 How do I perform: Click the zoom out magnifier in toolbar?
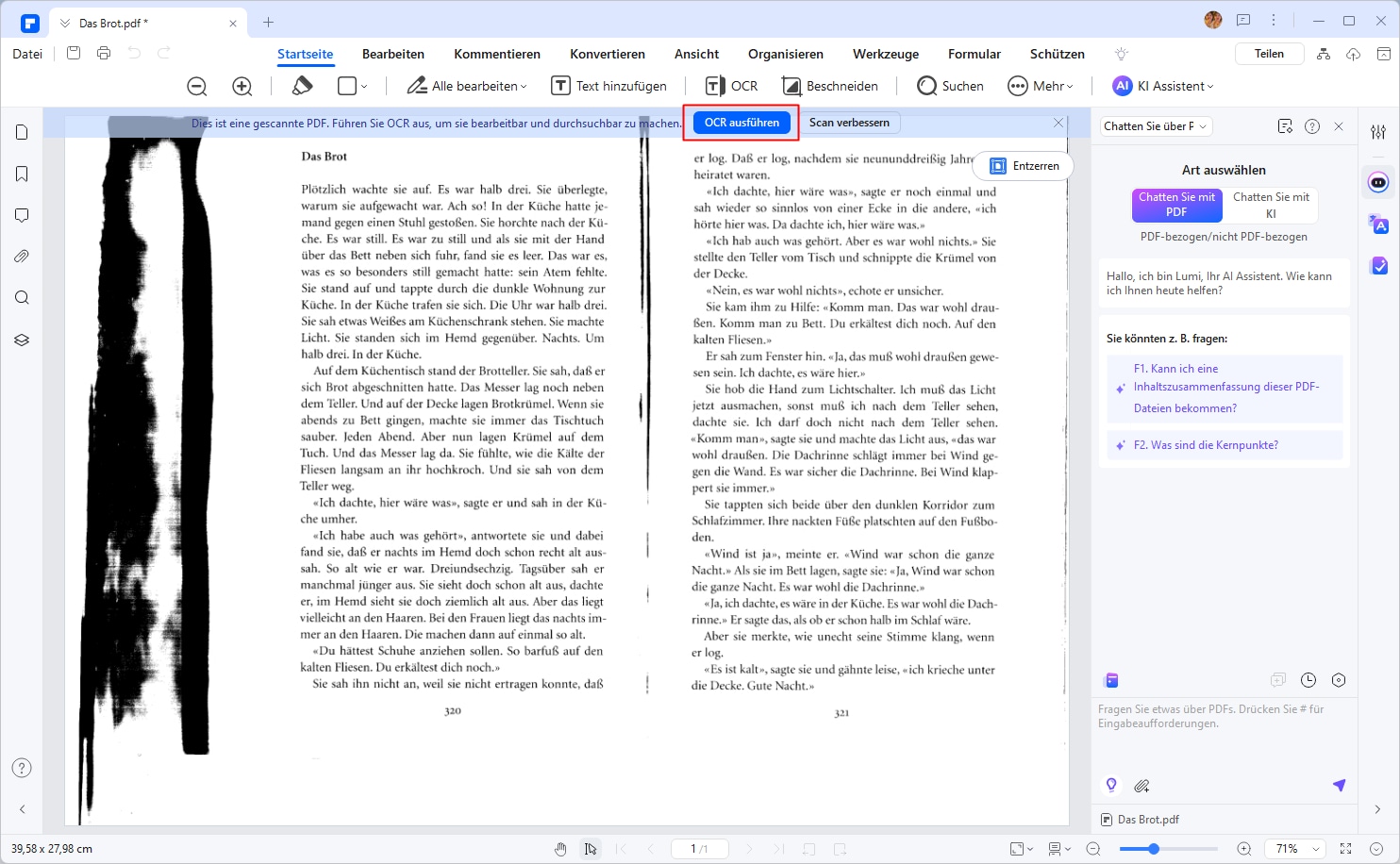pyautogui.click(x=197, y=86)
